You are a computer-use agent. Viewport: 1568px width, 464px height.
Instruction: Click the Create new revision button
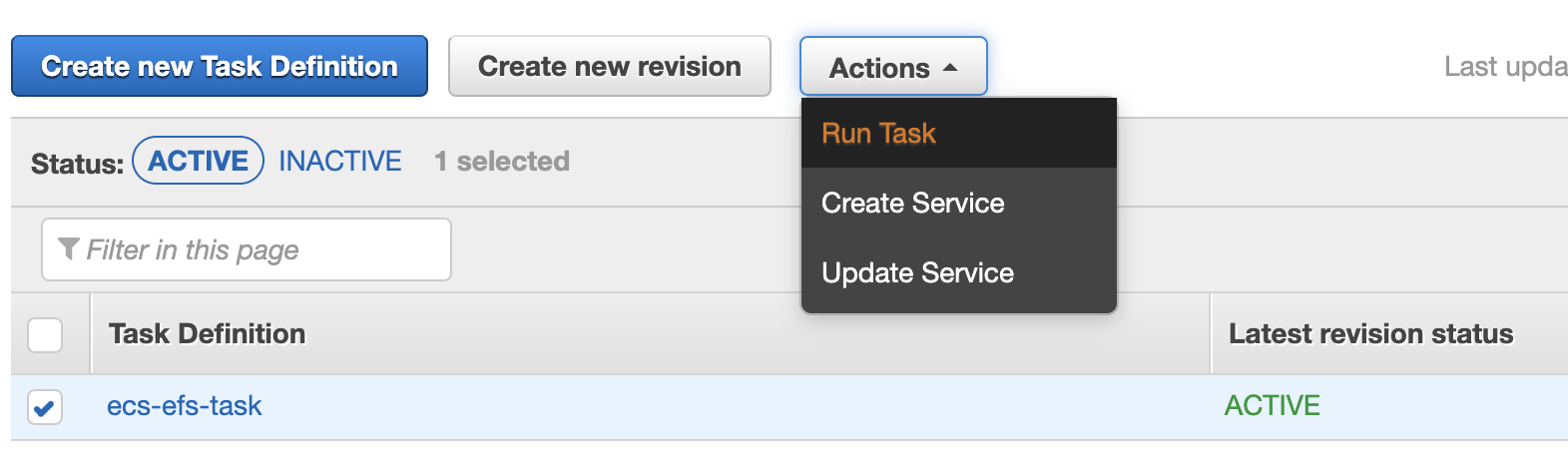click(x=609, y=67)
